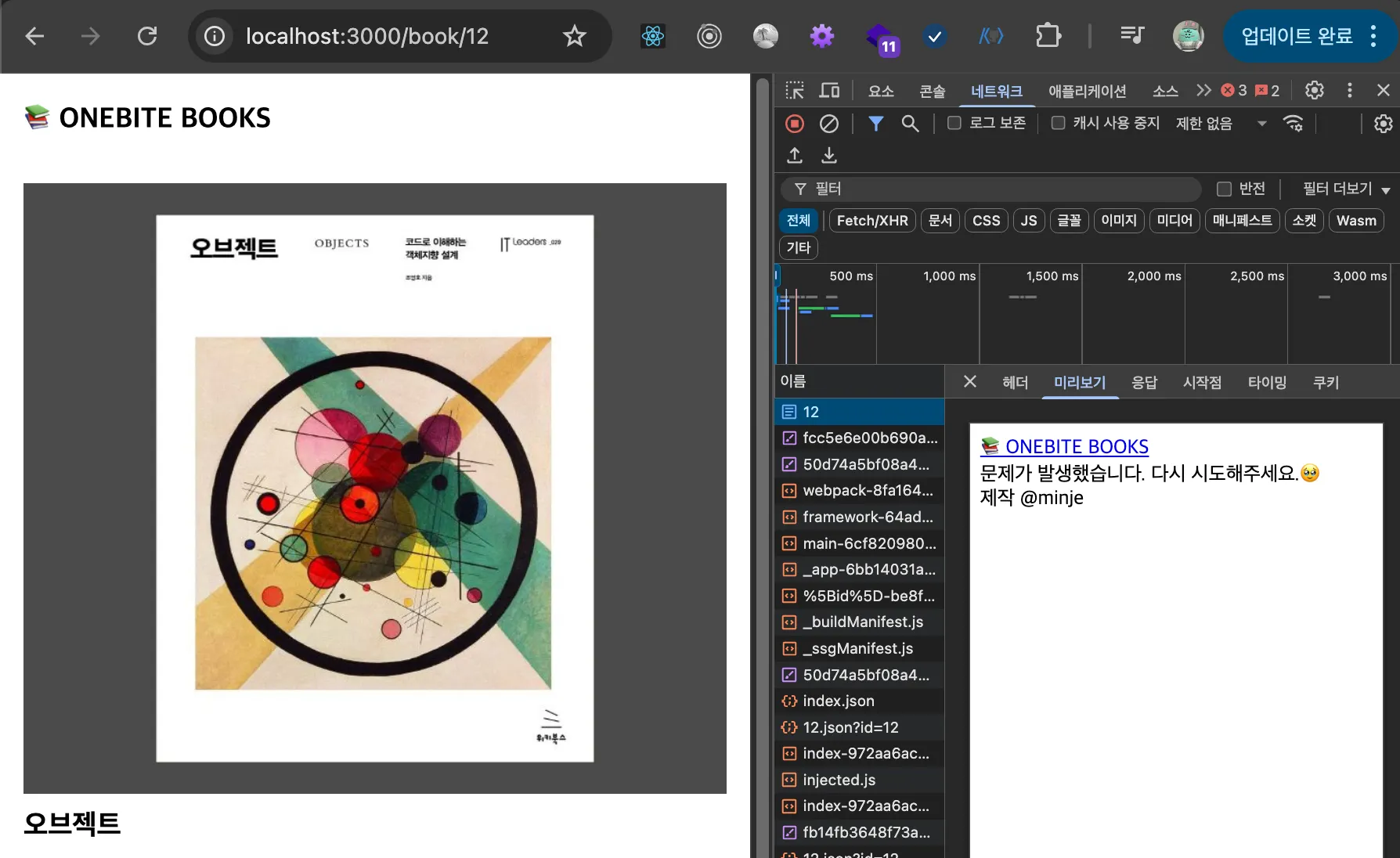Select the 헤더 request detail tab

pos(1015,382)
